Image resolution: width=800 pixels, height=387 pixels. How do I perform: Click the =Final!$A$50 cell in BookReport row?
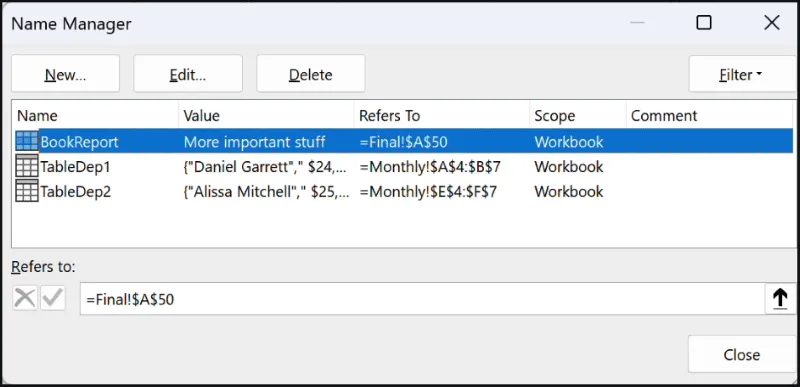(403, 142)
